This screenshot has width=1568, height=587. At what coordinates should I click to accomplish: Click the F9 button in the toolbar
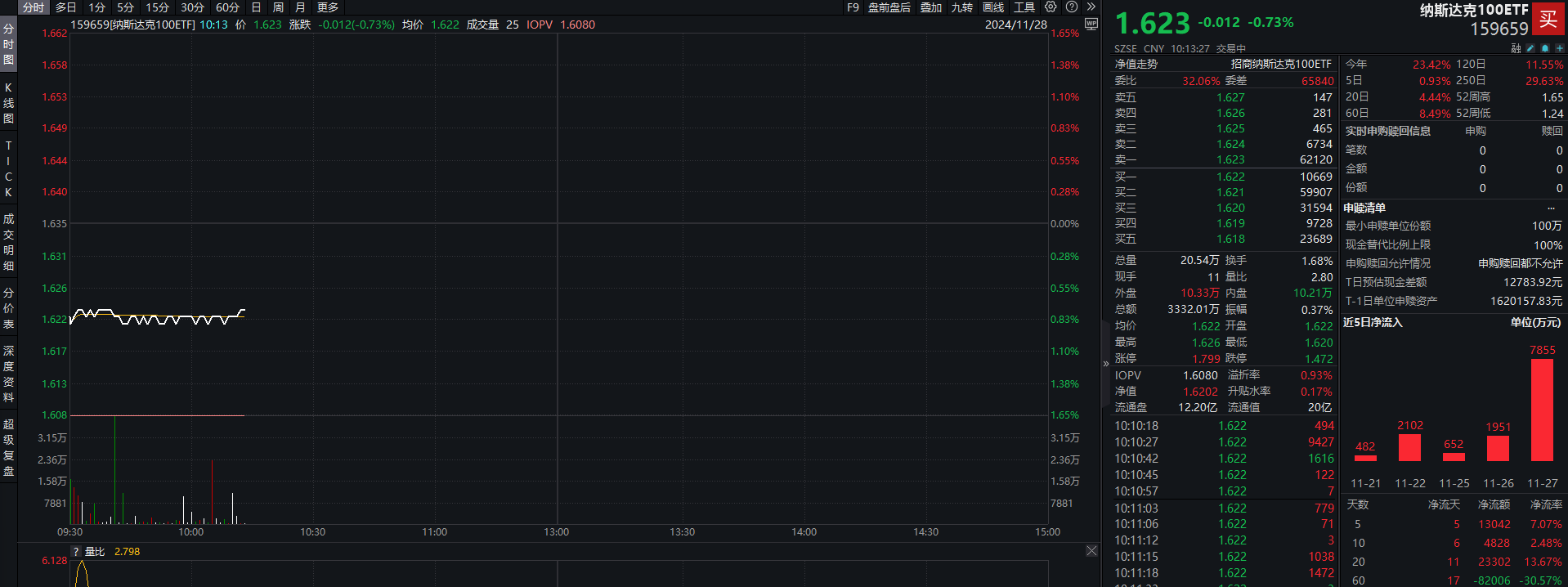(x=853, y=7)
